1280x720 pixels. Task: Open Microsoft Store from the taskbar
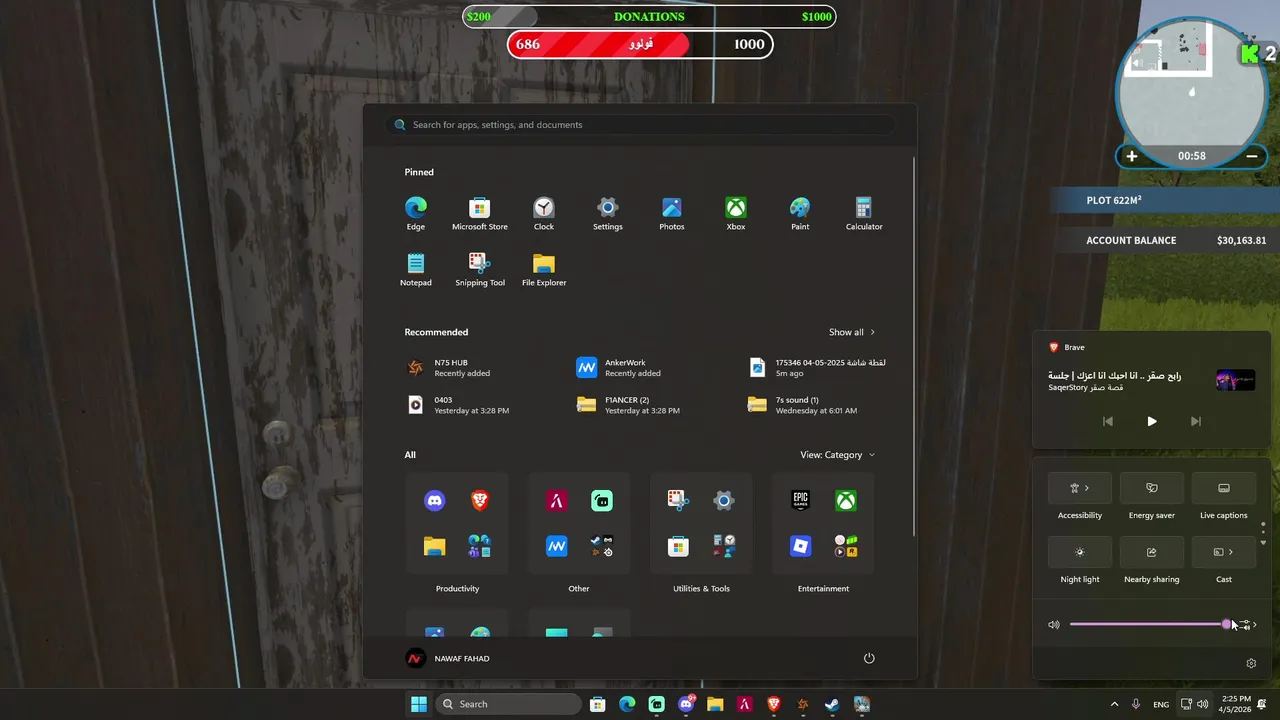click(598, 704)
